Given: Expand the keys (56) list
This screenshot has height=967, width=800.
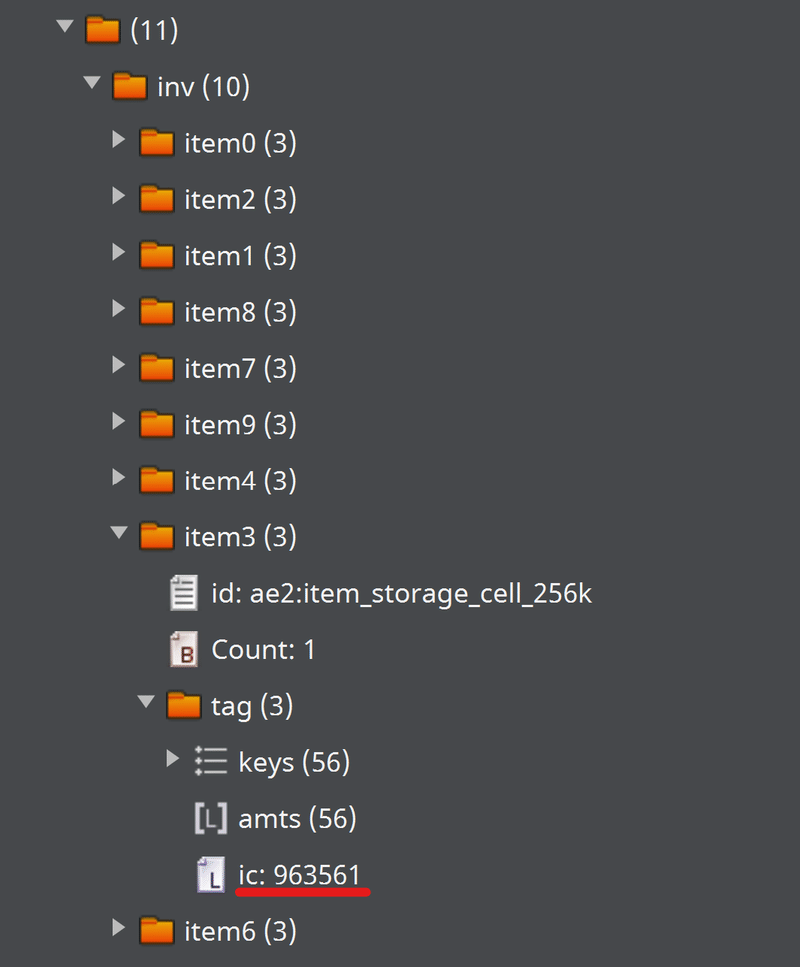Looking at the screenshot, I should tap(173, 761).
